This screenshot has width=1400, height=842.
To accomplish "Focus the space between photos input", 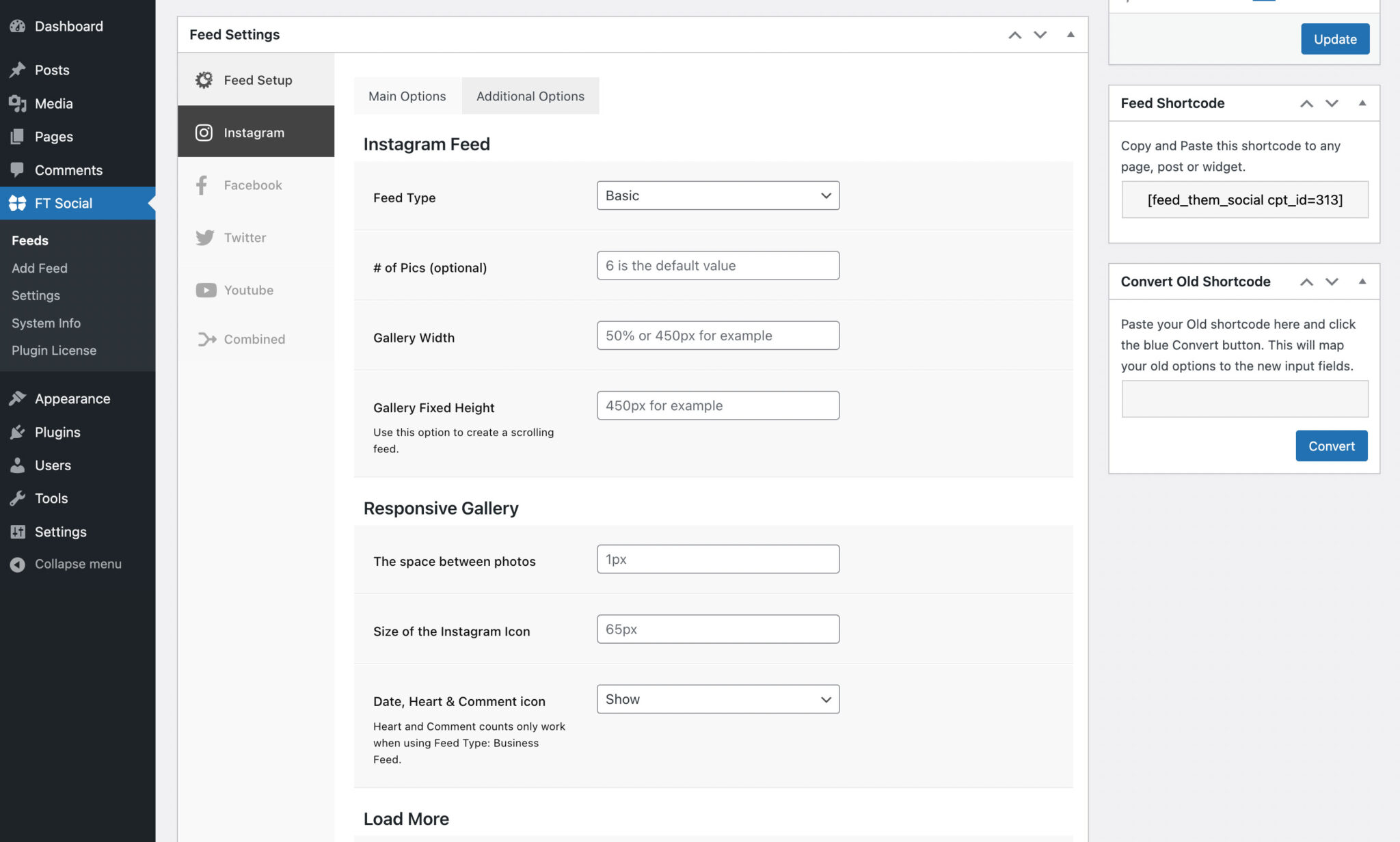I will point(718,559).
